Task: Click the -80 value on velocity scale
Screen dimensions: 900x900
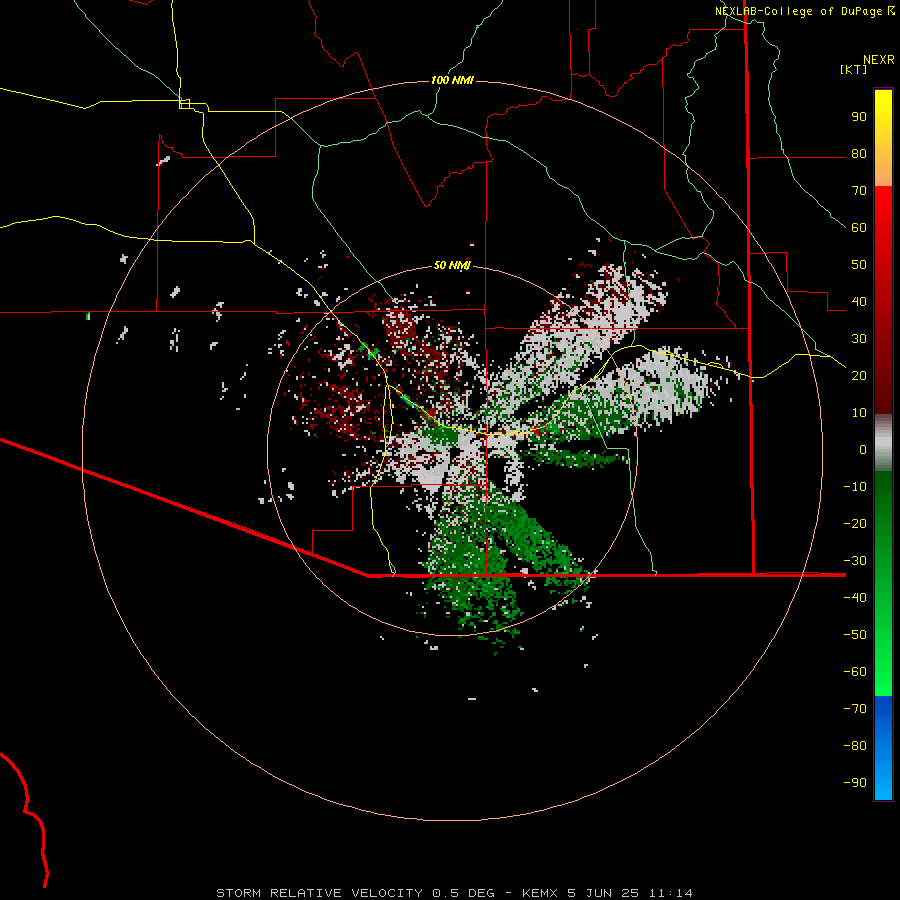Action: [855, 746]
